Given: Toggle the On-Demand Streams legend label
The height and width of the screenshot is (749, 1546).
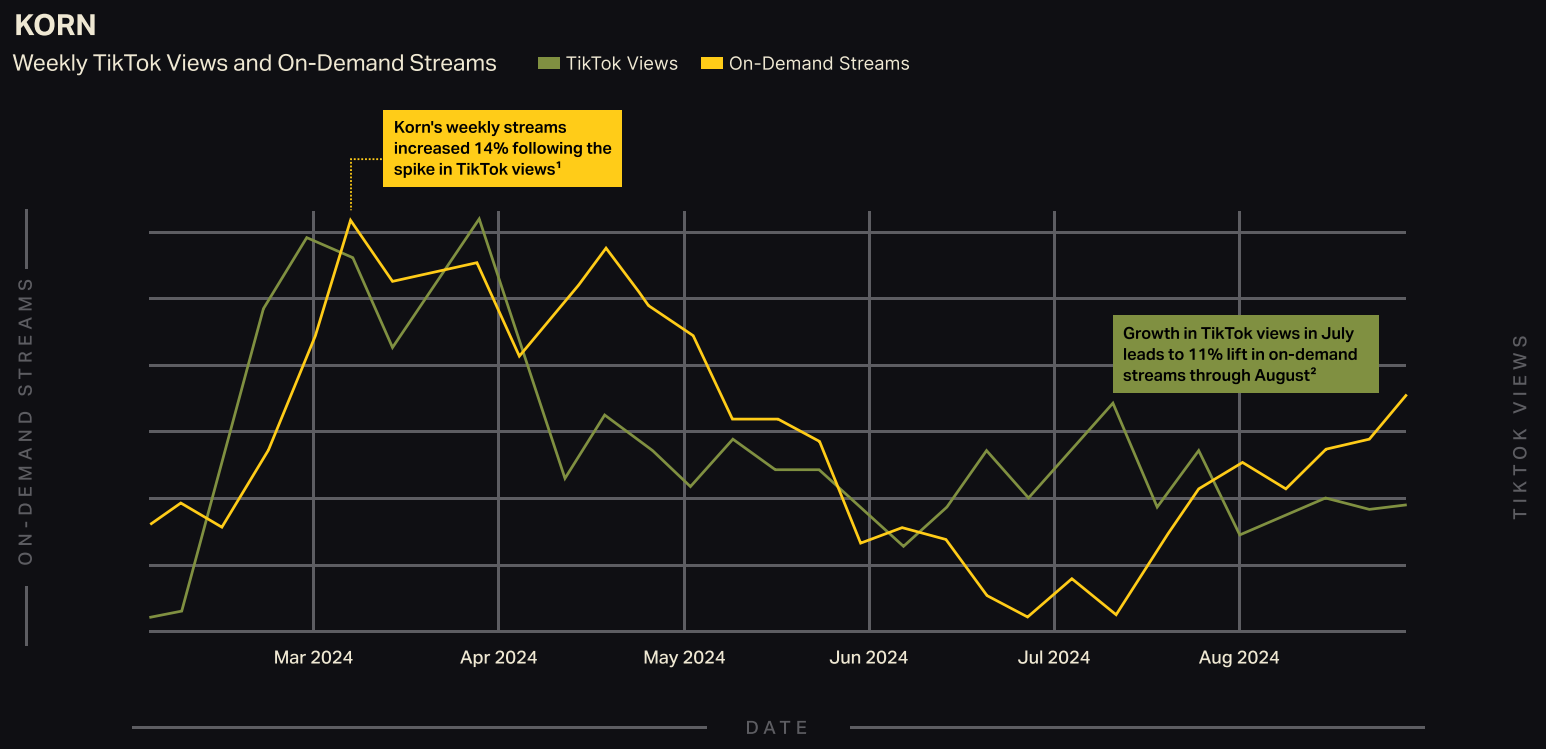Looking at the screenshot, I should coord(819,64).
